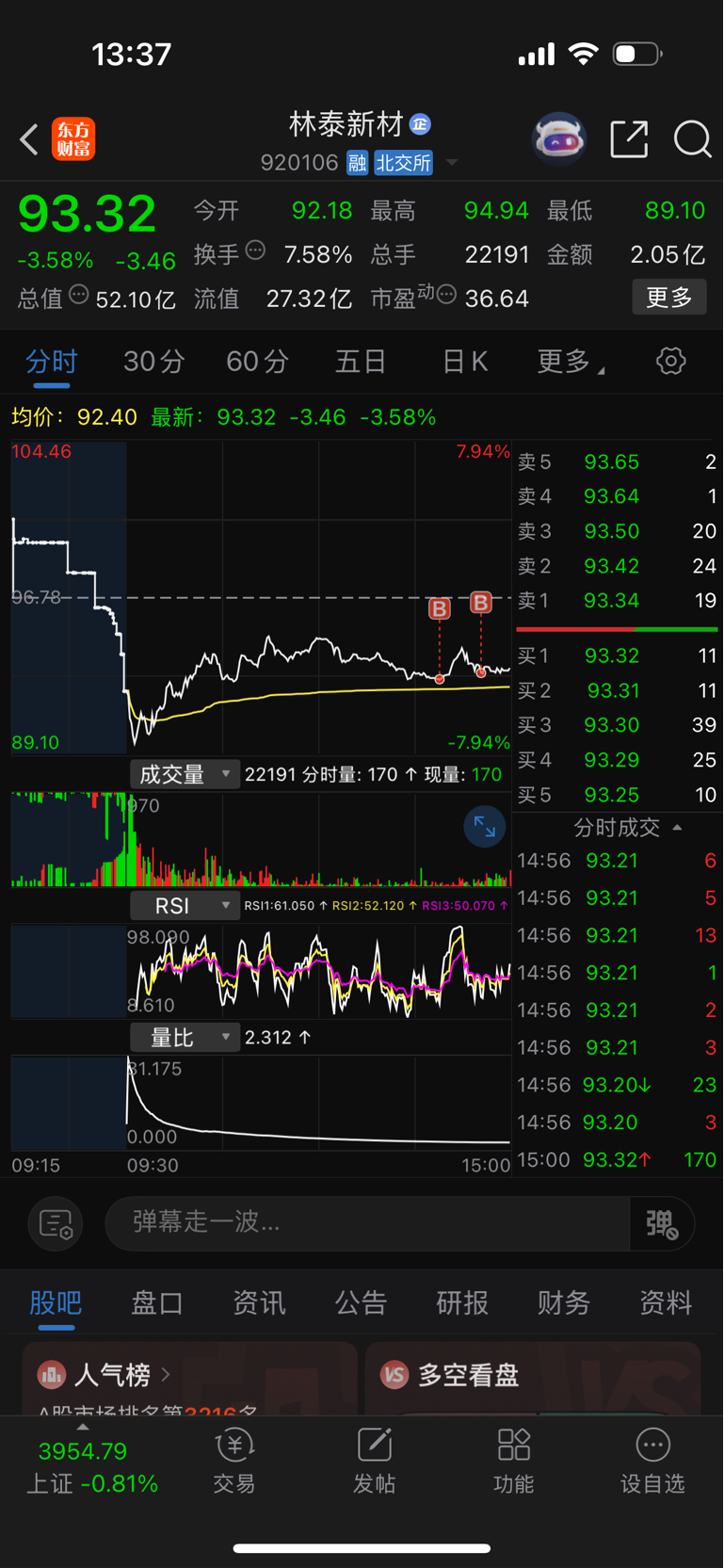The image size is (724, 1568).
Task: Expand chart to fullscreen icon
Action: pyautogui.click(x=485, y=827)
